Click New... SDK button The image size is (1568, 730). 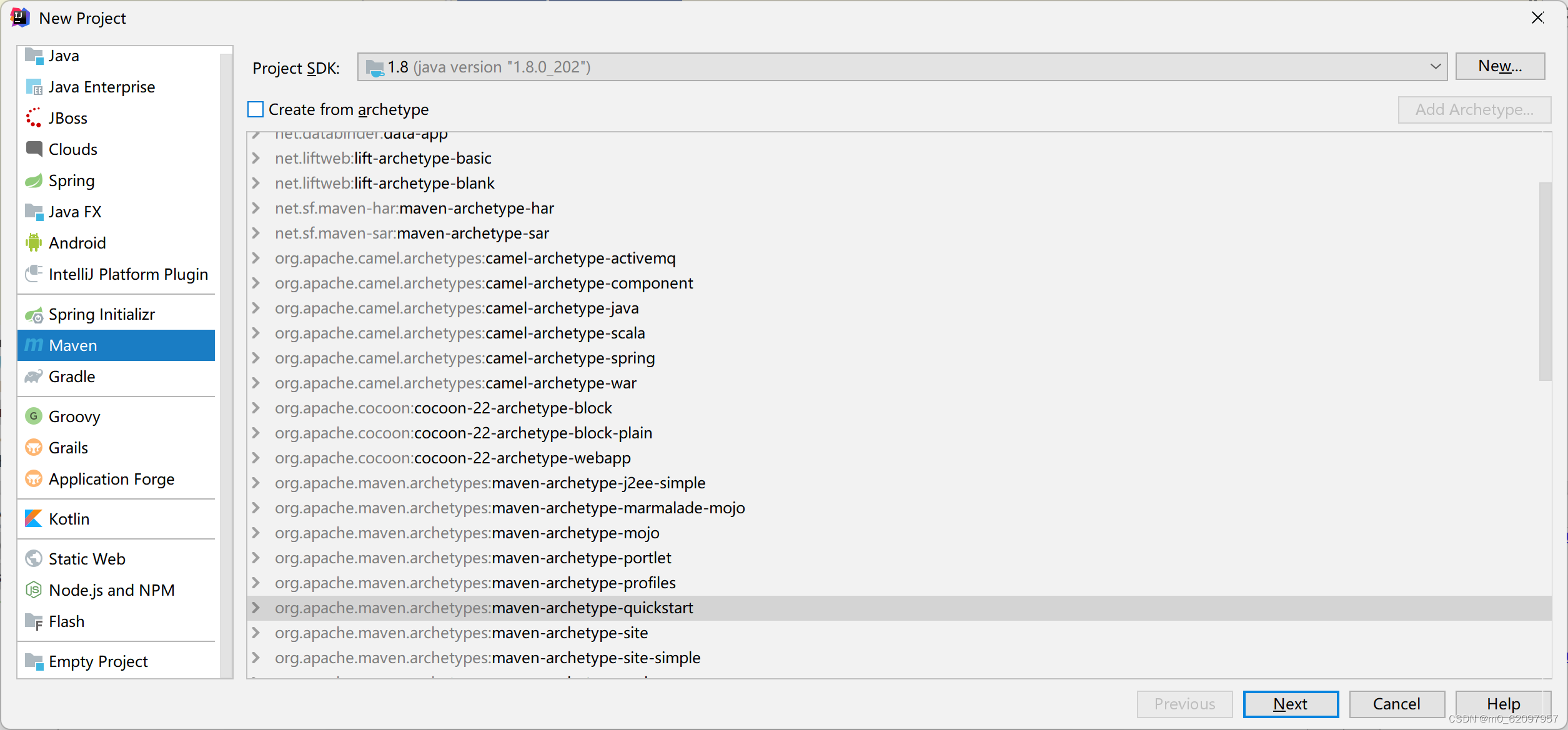(x=1500, y=66)
